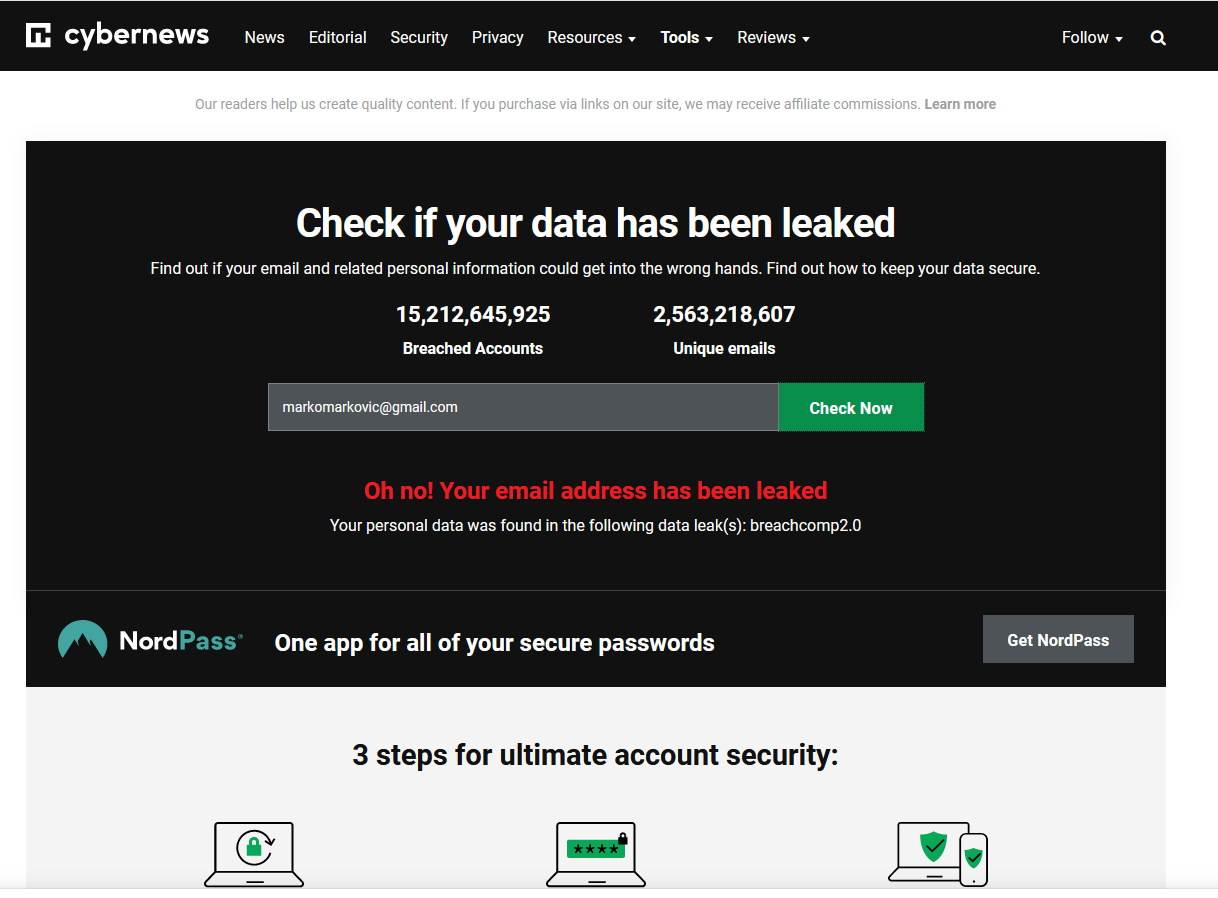The height and width of the screenshot is (898, 1218).
Task: Click the devices with shield checkmarks icon
Action: (938, 853)
